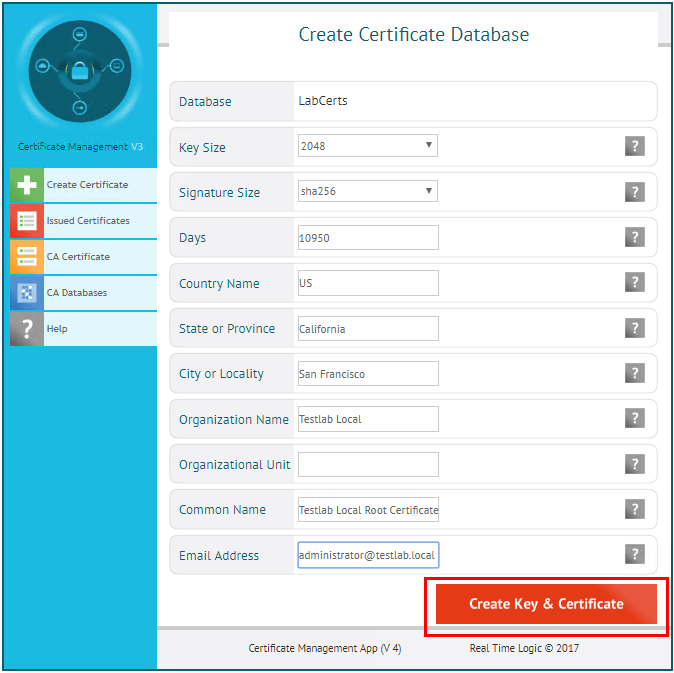Click the LabCerts database name text
This screenshot has width=674, height=673.
[323, 101]
